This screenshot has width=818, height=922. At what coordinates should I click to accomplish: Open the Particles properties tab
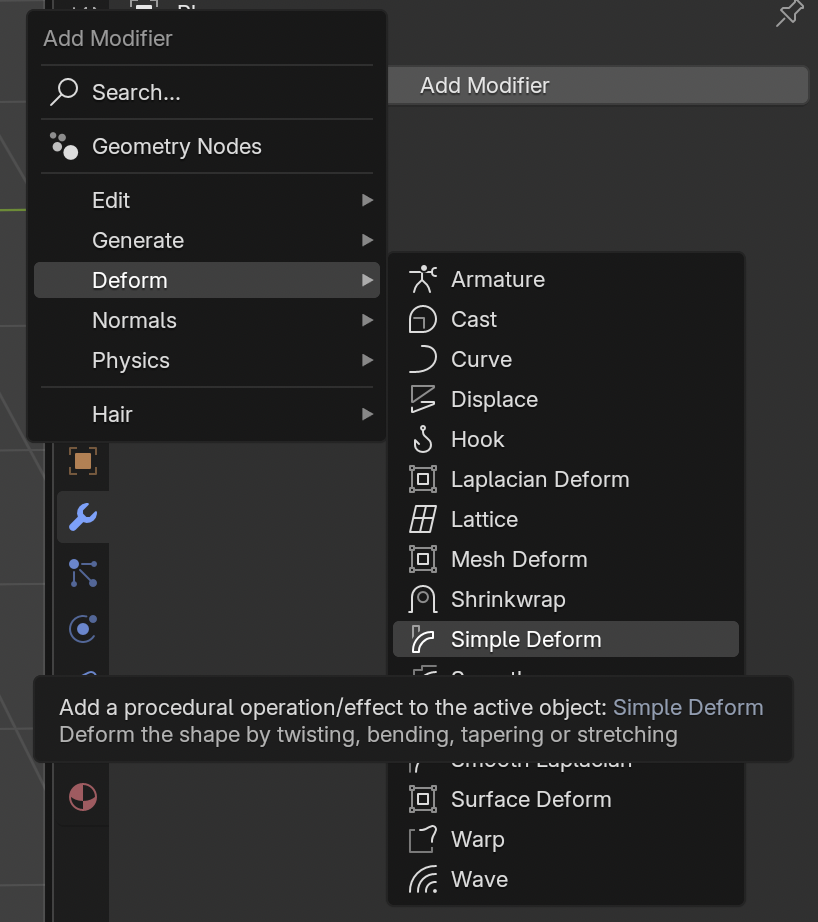[83, 573]
